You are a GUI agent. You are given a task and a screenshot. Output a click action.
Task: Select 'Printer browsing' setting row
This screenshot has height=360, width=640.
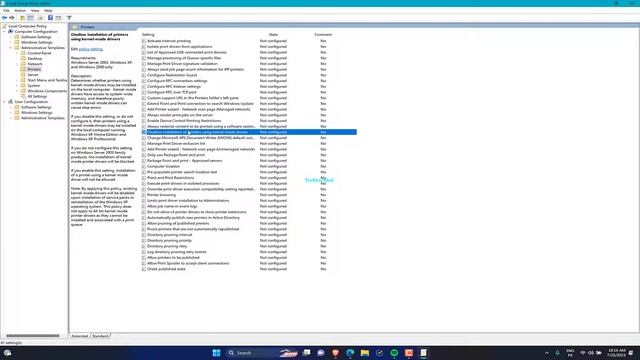point(249,195)
